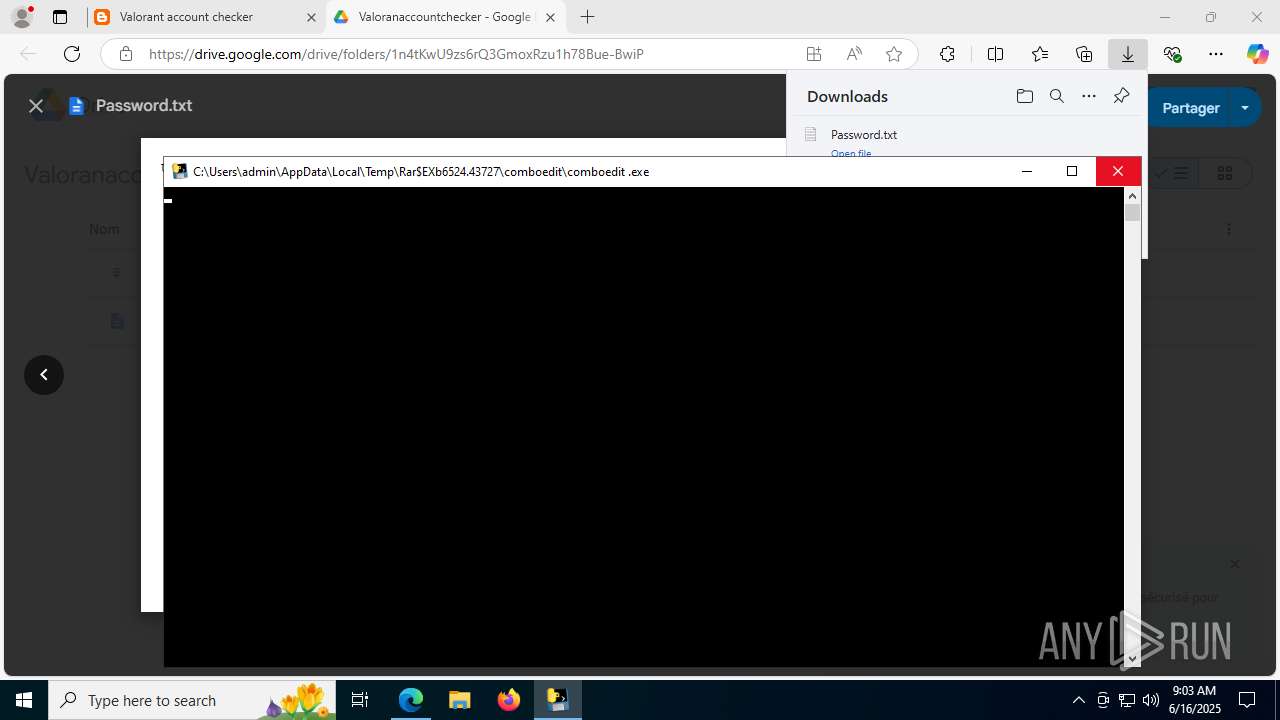Viewport: 1280px width, 720px height.
Task: Click console scrollbar down arrow
Action: [x=1132, y=659]
